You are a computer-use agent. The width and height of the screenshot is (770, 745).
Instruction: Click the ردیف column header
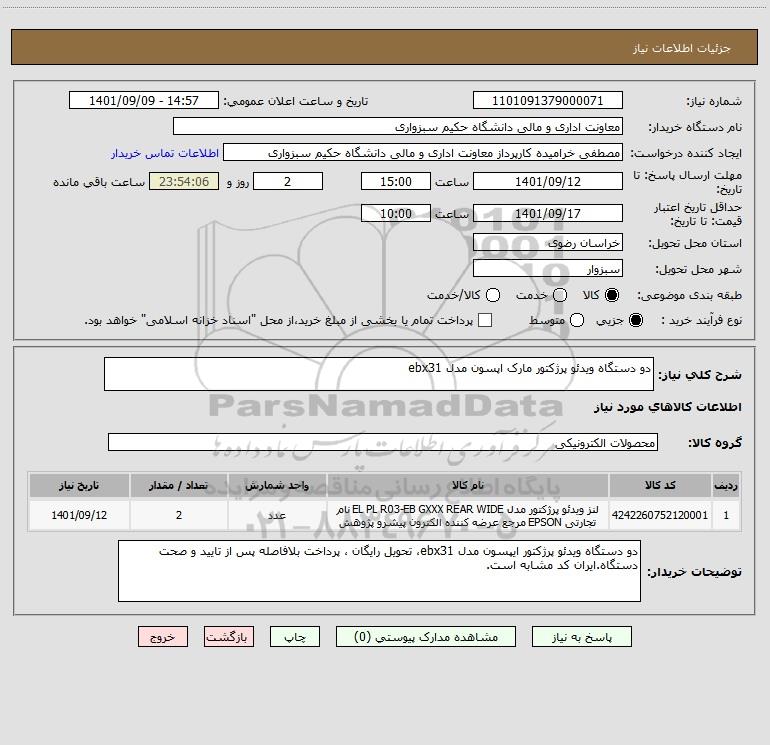coord(726,485)
